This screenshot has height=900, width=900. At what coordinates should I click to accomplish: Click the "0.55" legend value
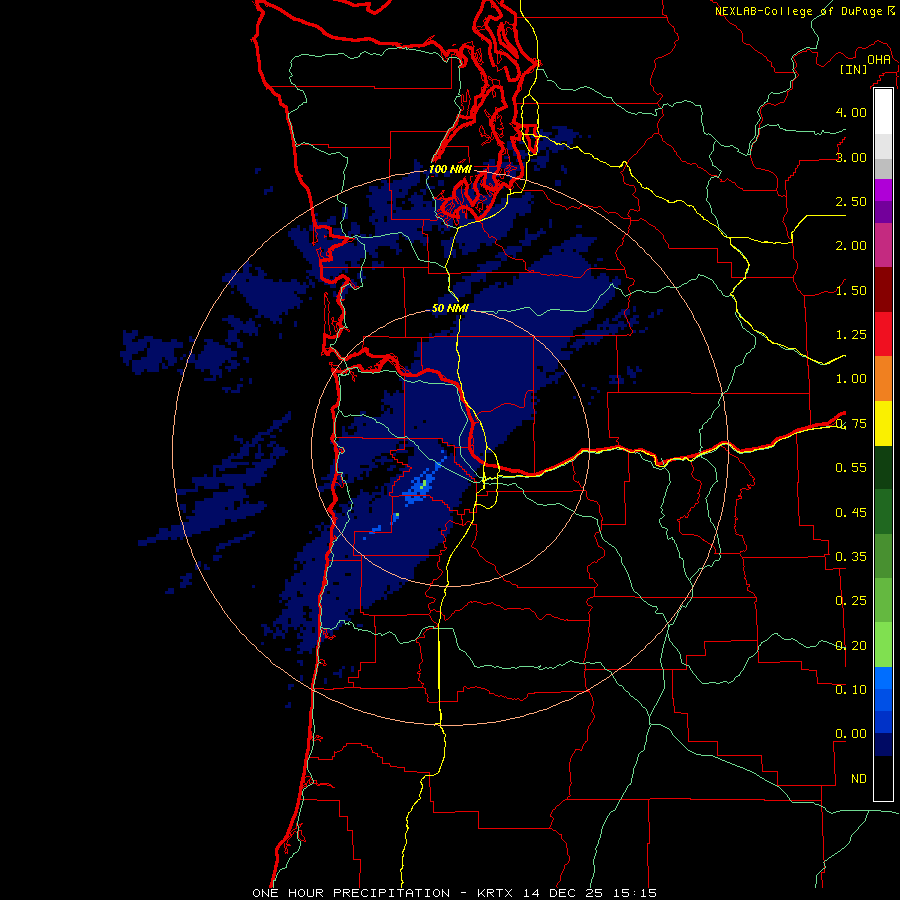click(851, 468)
